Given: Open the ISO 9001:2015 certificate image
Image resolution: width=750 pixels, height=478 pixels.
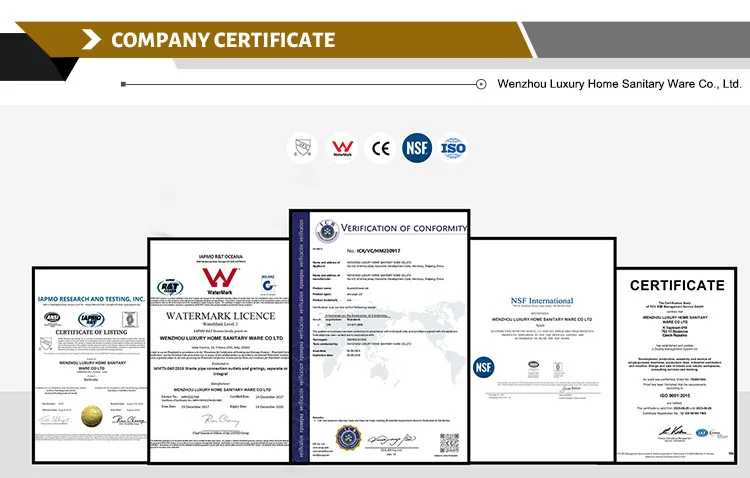Looking at the screenshot, I should point(676,366).
